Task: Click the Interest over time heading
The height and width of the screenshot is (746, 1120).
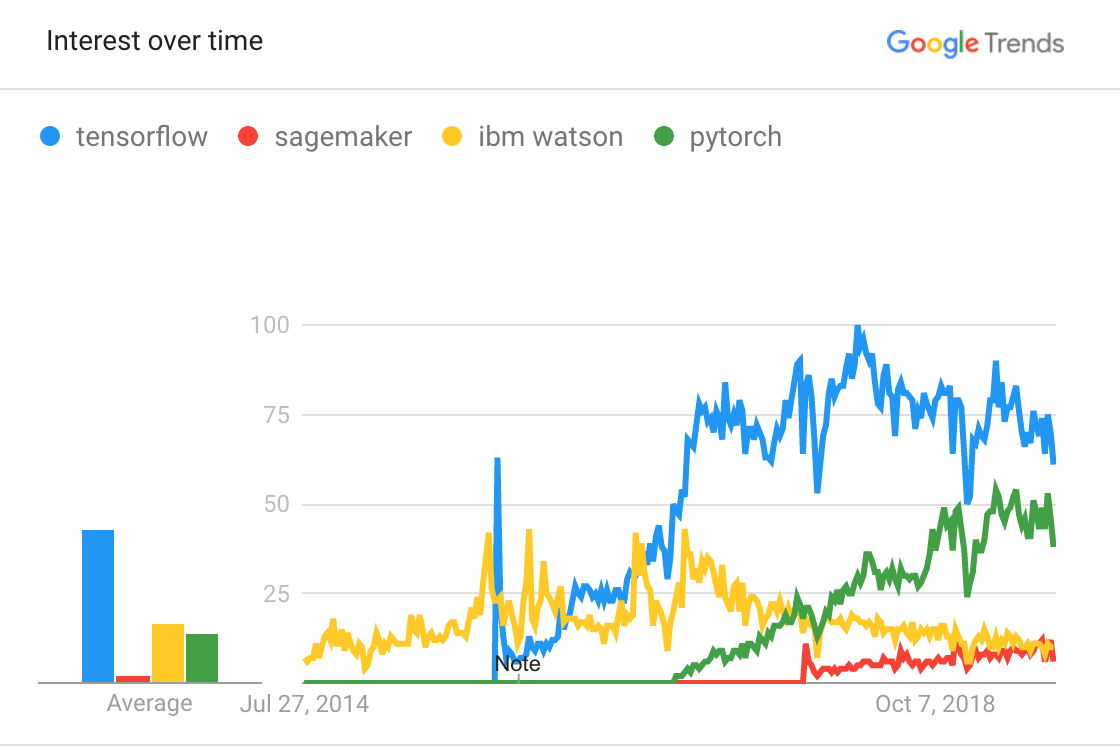Action: coord(155,41)
